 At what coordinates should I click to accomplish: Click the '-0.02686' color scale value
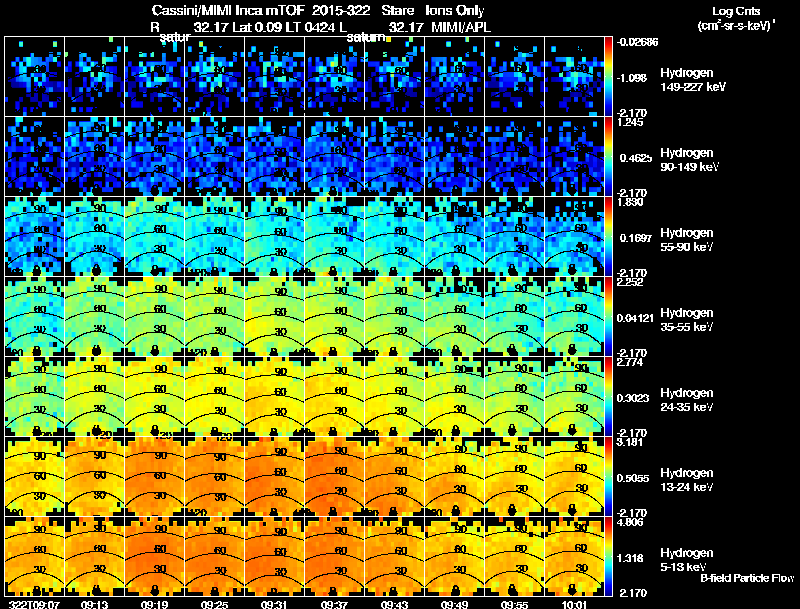pyautogui.click(x=637, y=42)
